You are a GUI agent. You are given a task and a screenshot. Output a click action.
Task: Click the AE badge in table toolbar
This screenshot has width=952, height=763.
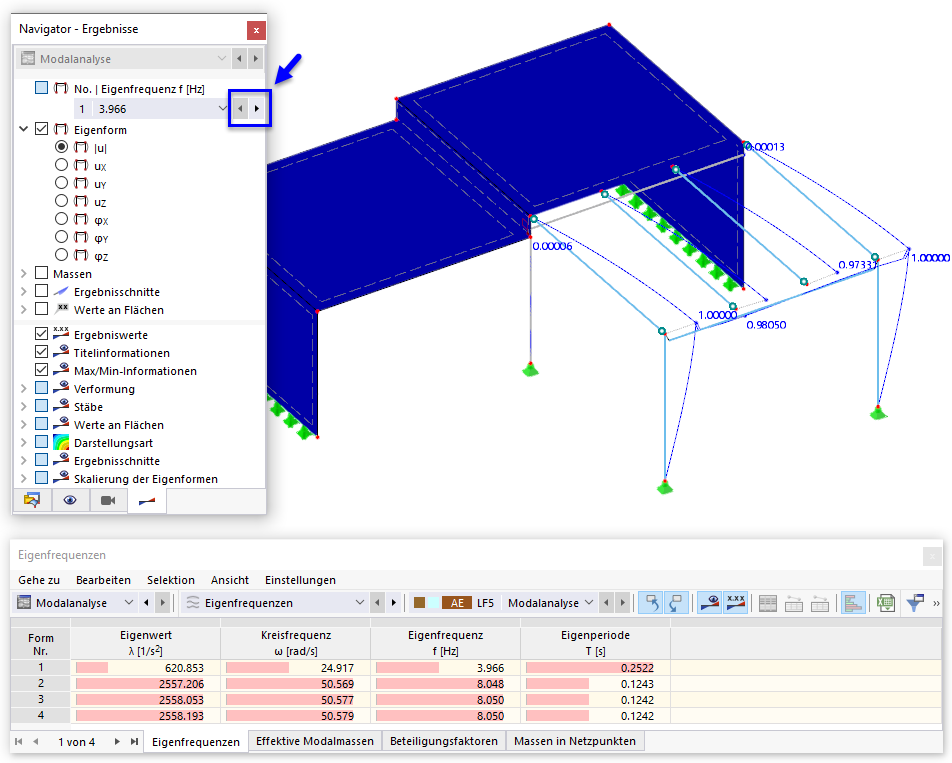coord(457,603)
